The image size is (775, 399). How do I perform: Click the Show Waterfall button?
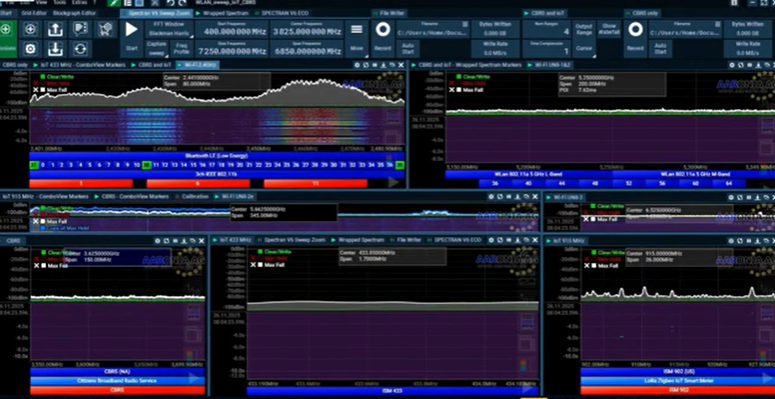[x=609, y=29]
